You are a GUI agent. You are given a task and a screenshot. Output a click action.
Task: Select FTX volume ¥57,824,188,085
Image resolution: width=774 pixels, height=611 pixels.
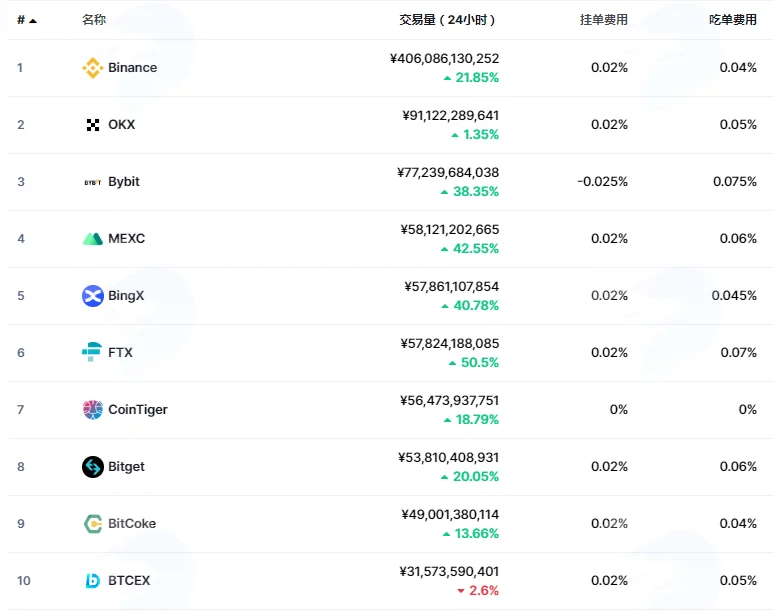450,344
